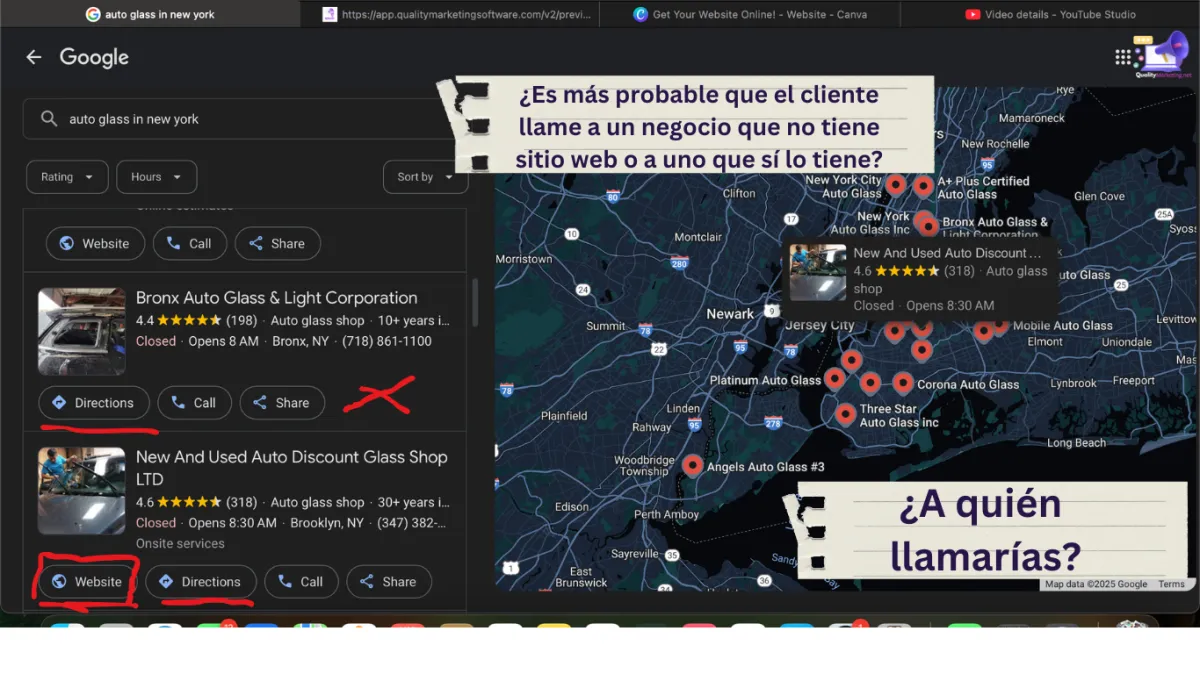Go back using the arrow beside Google logo

point(34,57)
